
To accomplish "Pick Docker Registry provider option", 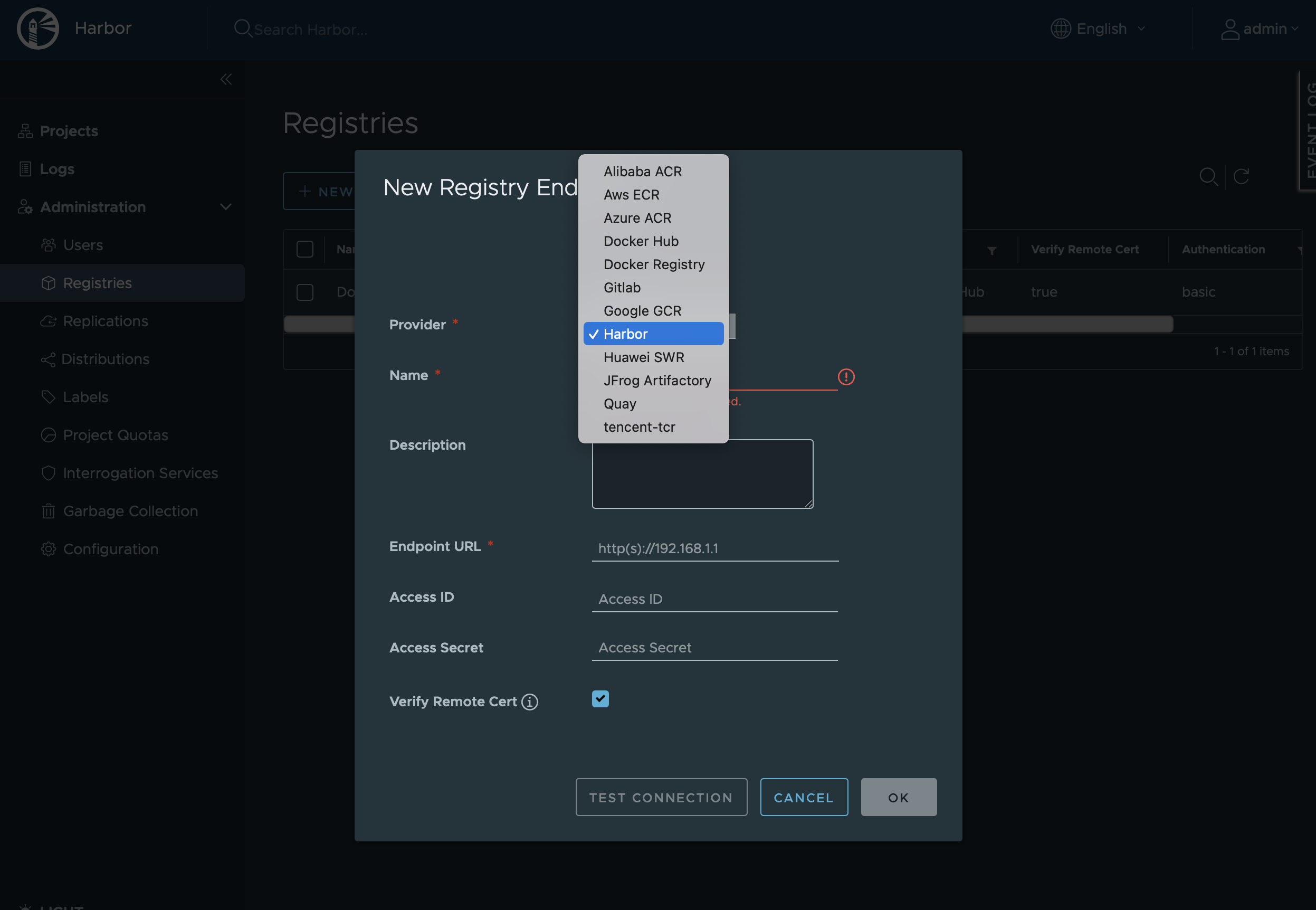I will pos(653,264).
